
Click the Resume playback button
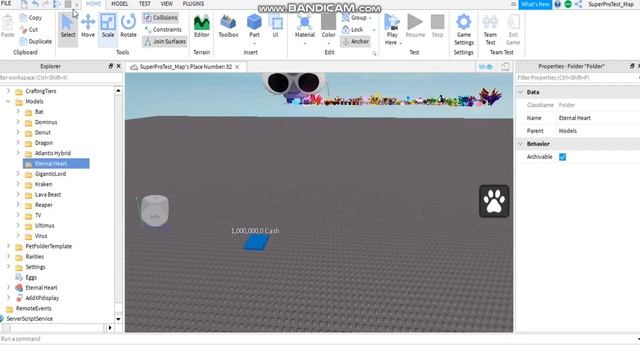415,26
